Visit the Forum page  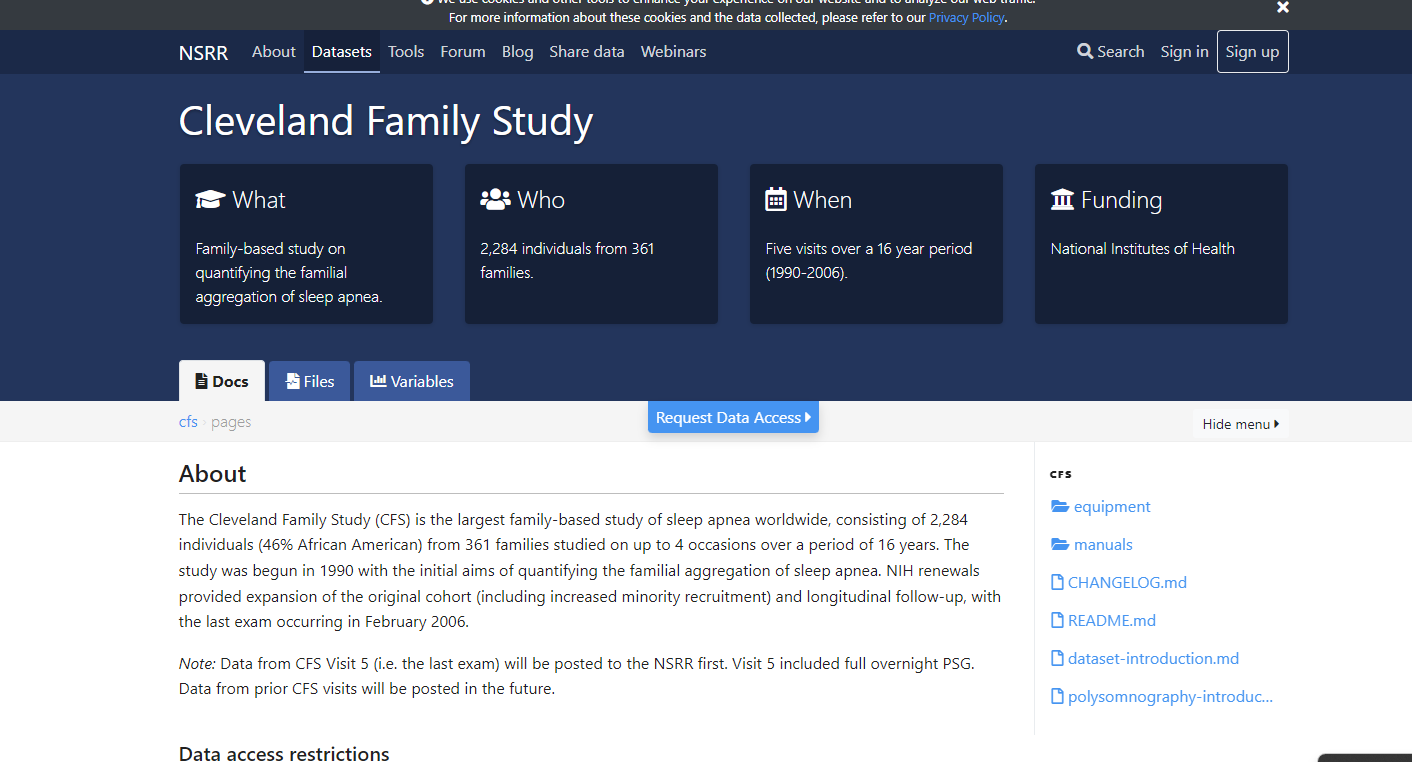tap(463, 52)
